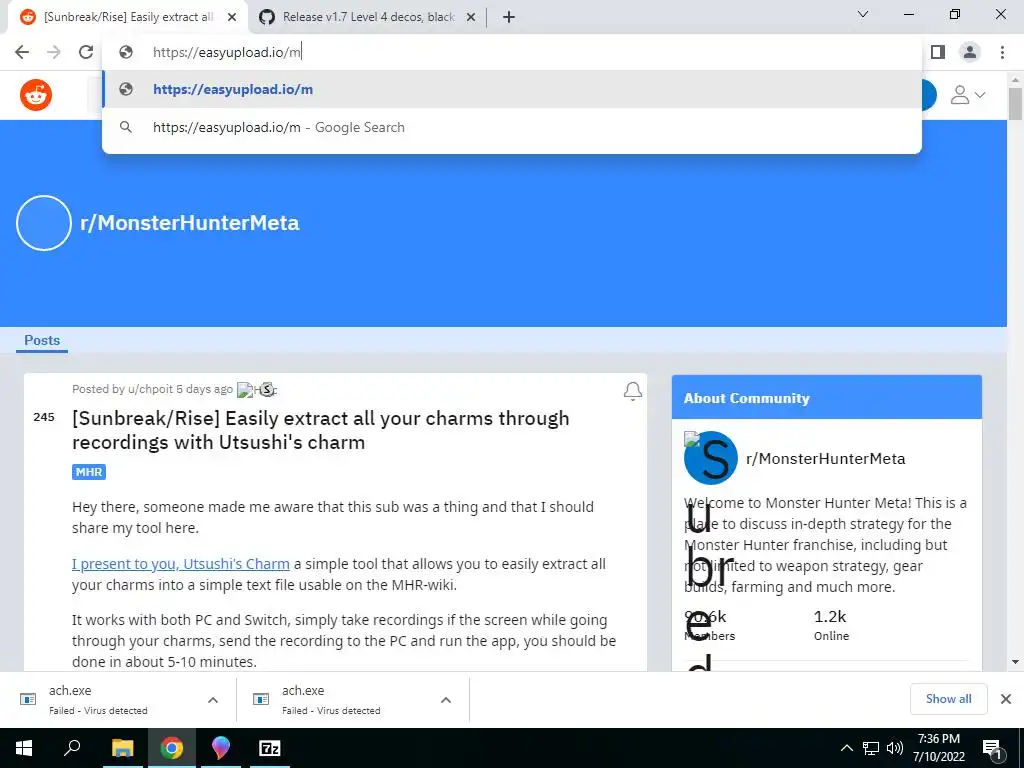Image resolution: width=1024 pixels, height=768 pixels.
Task: Open a new tab with the plus icon
Action: [x=509, y=17]
